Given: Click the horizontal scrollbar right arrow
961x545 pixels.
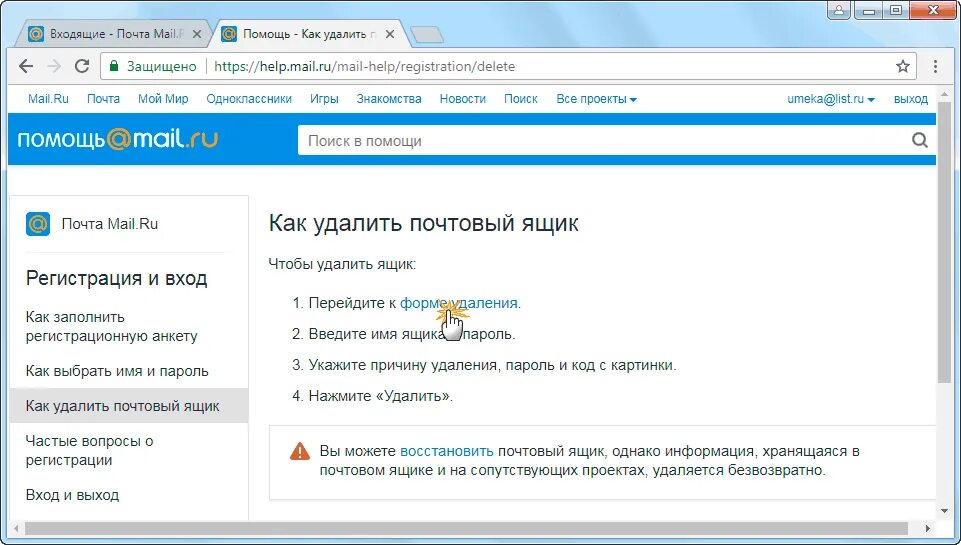Looking at the screenshot, I should tap(928, 528).
